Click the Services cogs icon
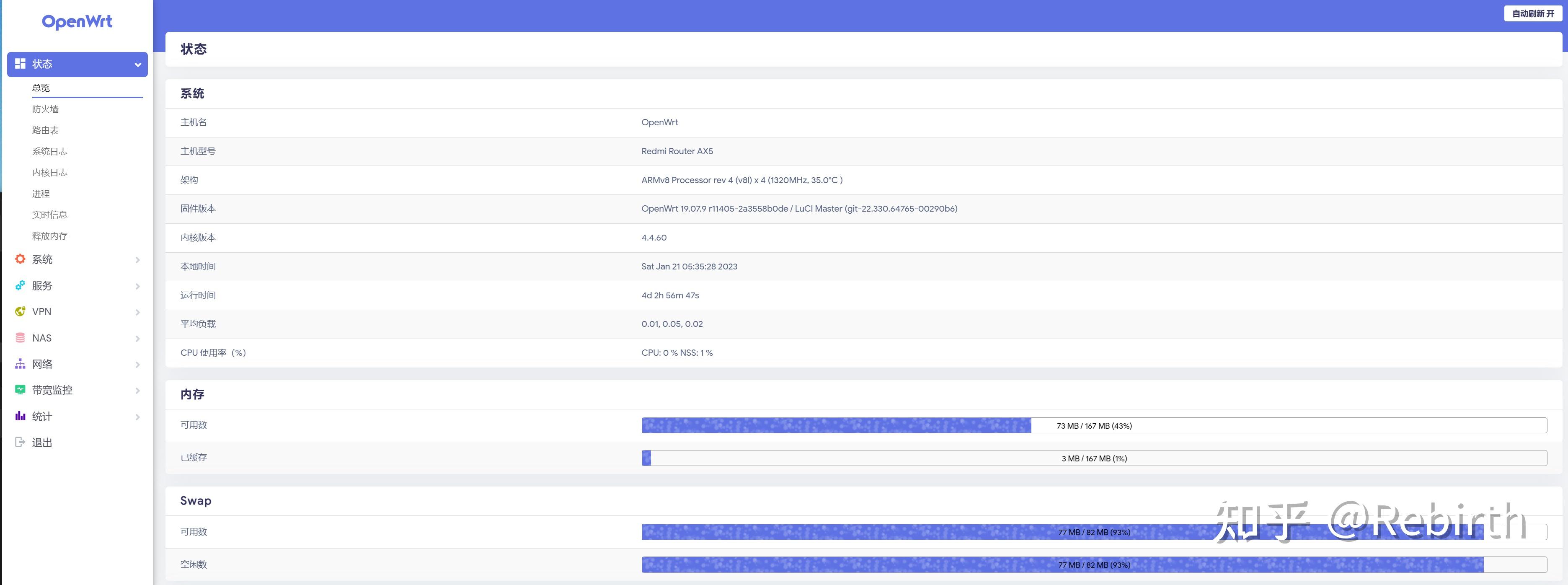1568x585 pixels. (x=20, y=285)
